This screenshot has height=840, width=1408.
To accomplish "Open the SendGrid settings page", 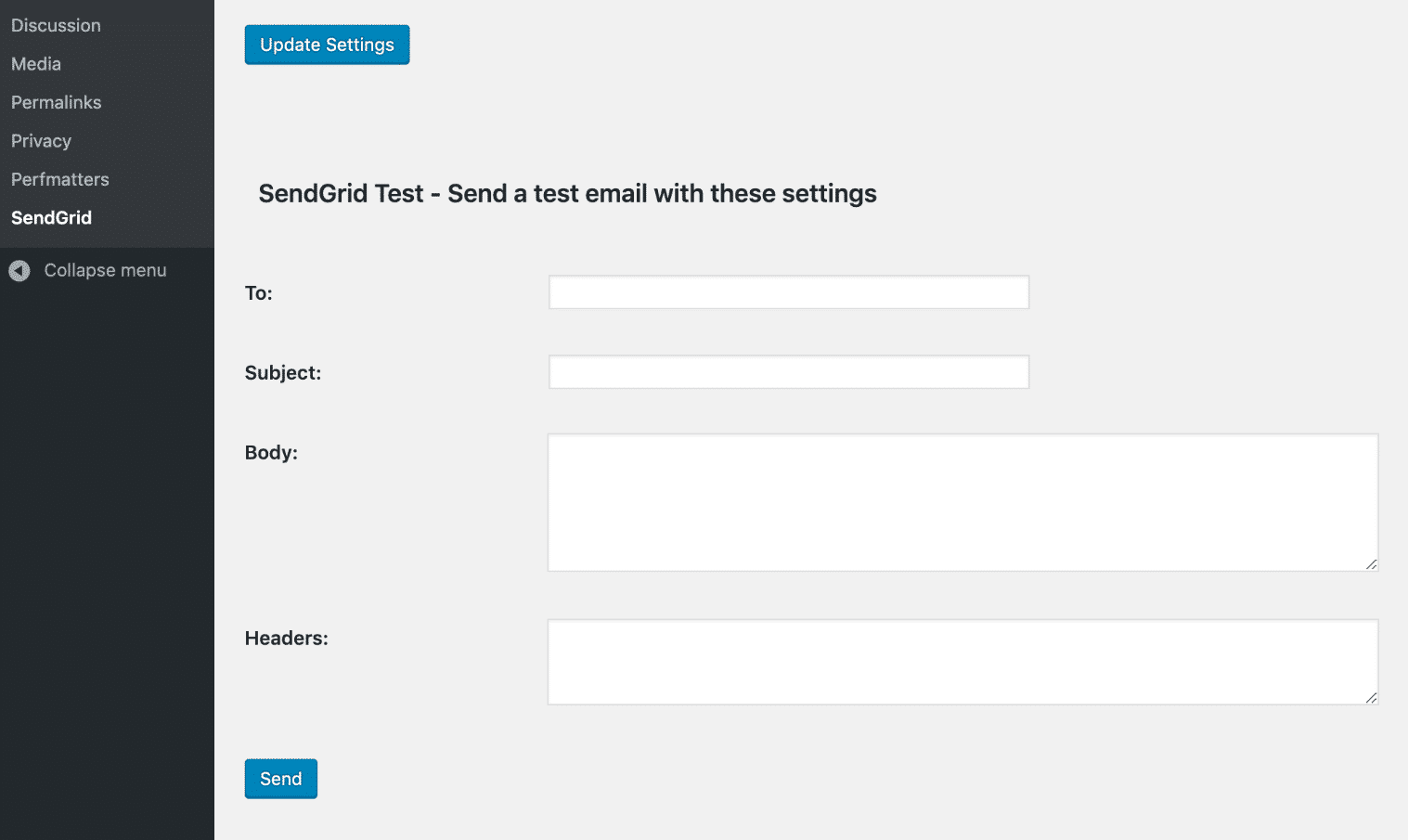I will pyautogui.click(x=51, y=217).
